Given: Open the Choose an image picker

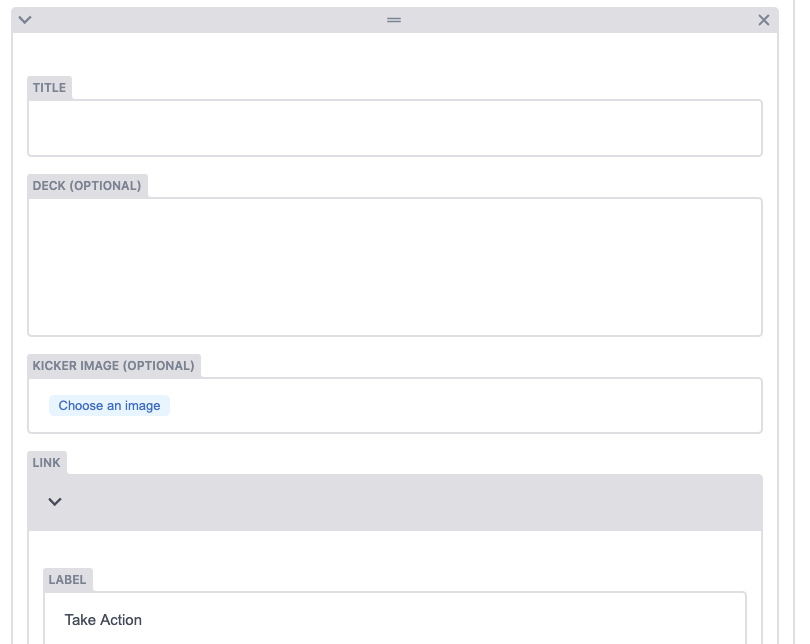Looking at the screenshot, I should 109,405.
